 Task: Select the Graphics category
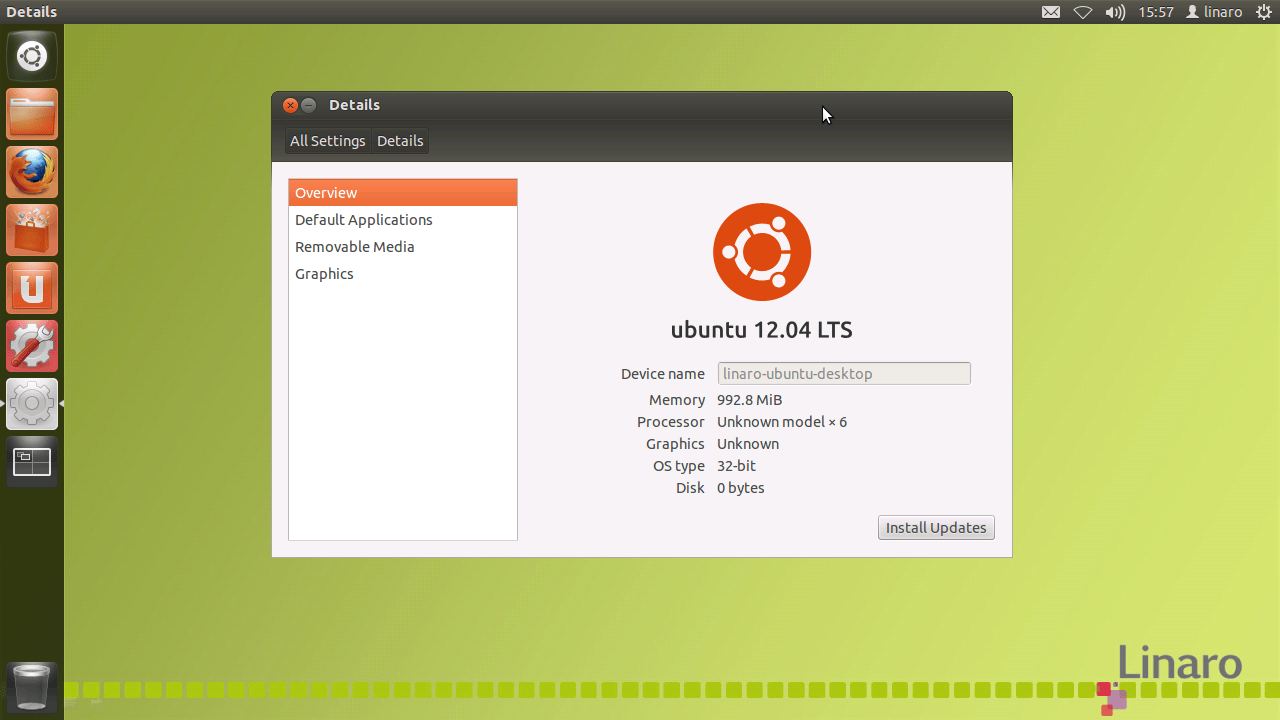pyautogui.click(x=403, y=274)
